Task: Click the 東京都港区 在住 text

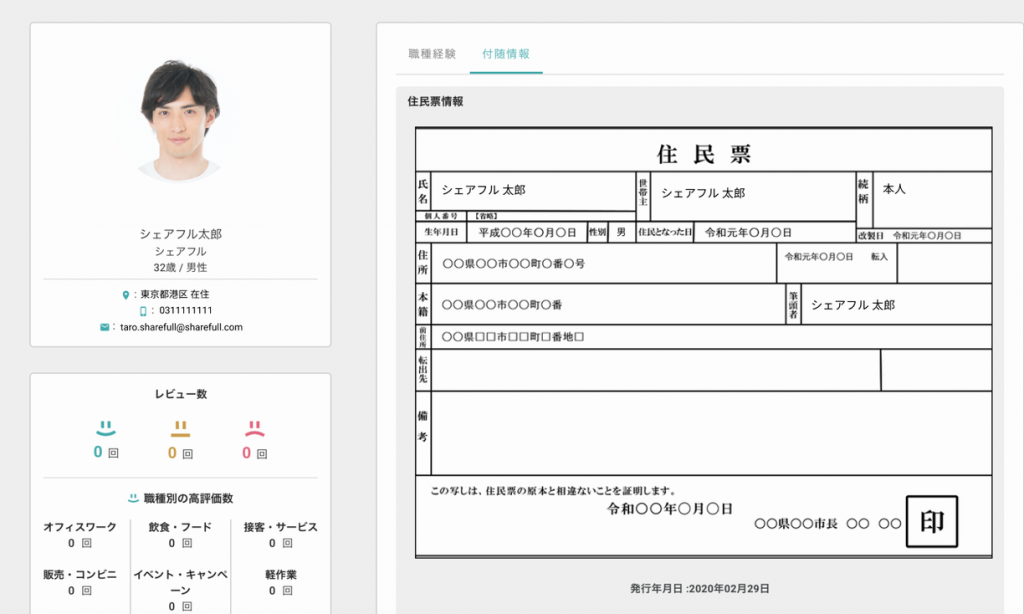Action: tap(175, 295)
